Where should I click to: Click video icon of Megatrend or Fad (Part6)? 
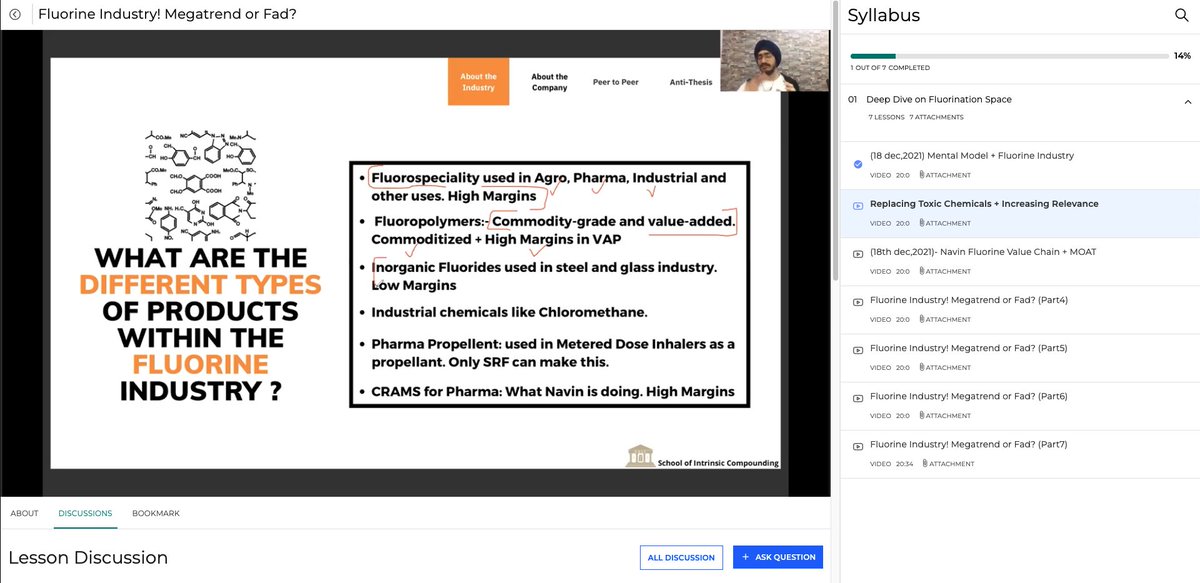pyautogui.click(x=858, y=397)
